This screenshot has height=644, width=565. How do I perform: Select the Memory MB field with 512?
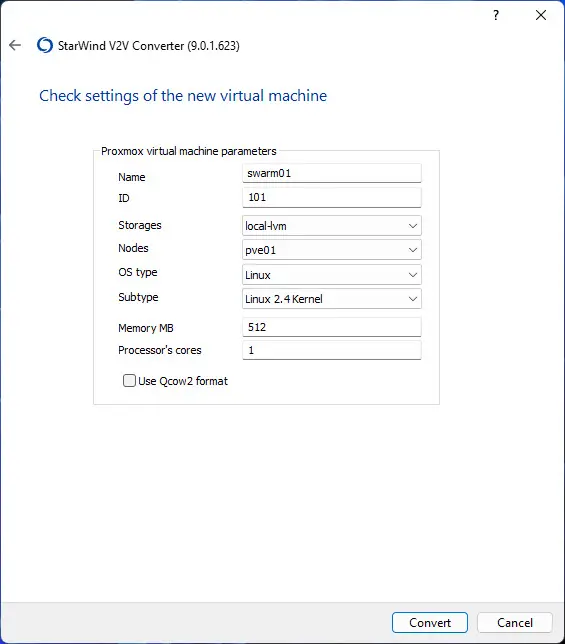click(332, 327)
